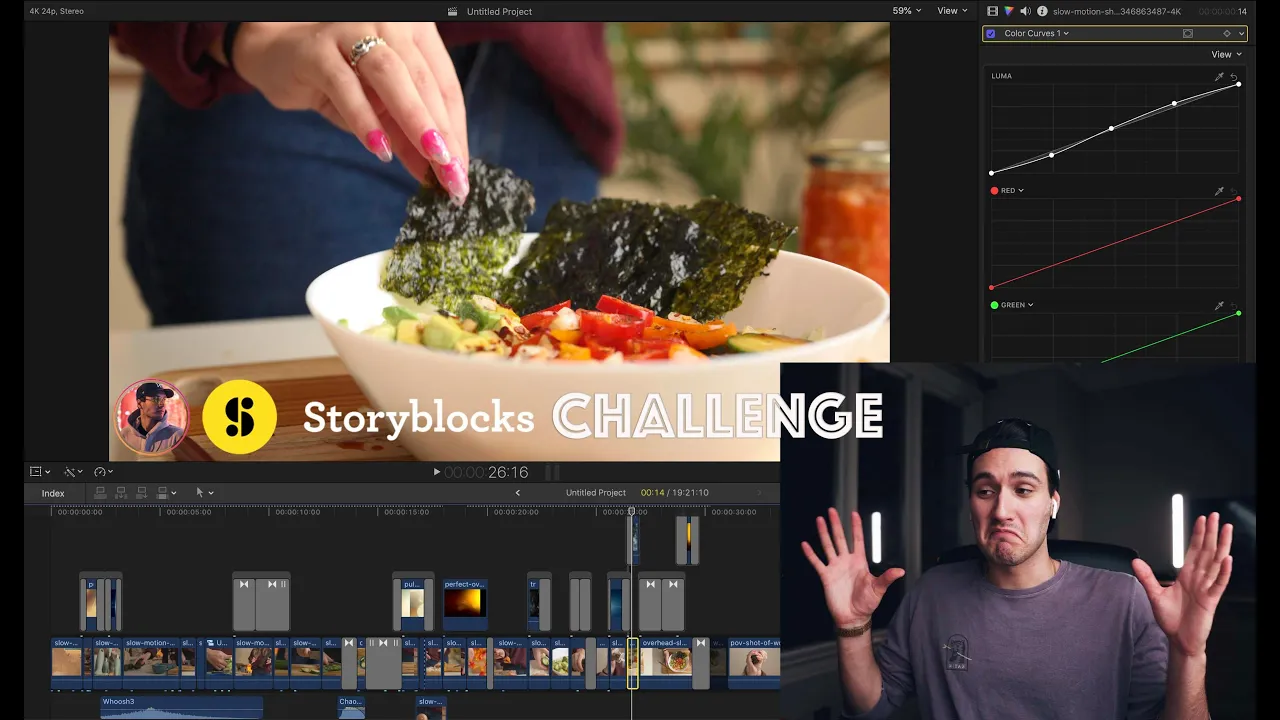Viewport: 1280px width, 720px height.
Task: Click the LUMA curve eyedropper
Action: 1219,76
